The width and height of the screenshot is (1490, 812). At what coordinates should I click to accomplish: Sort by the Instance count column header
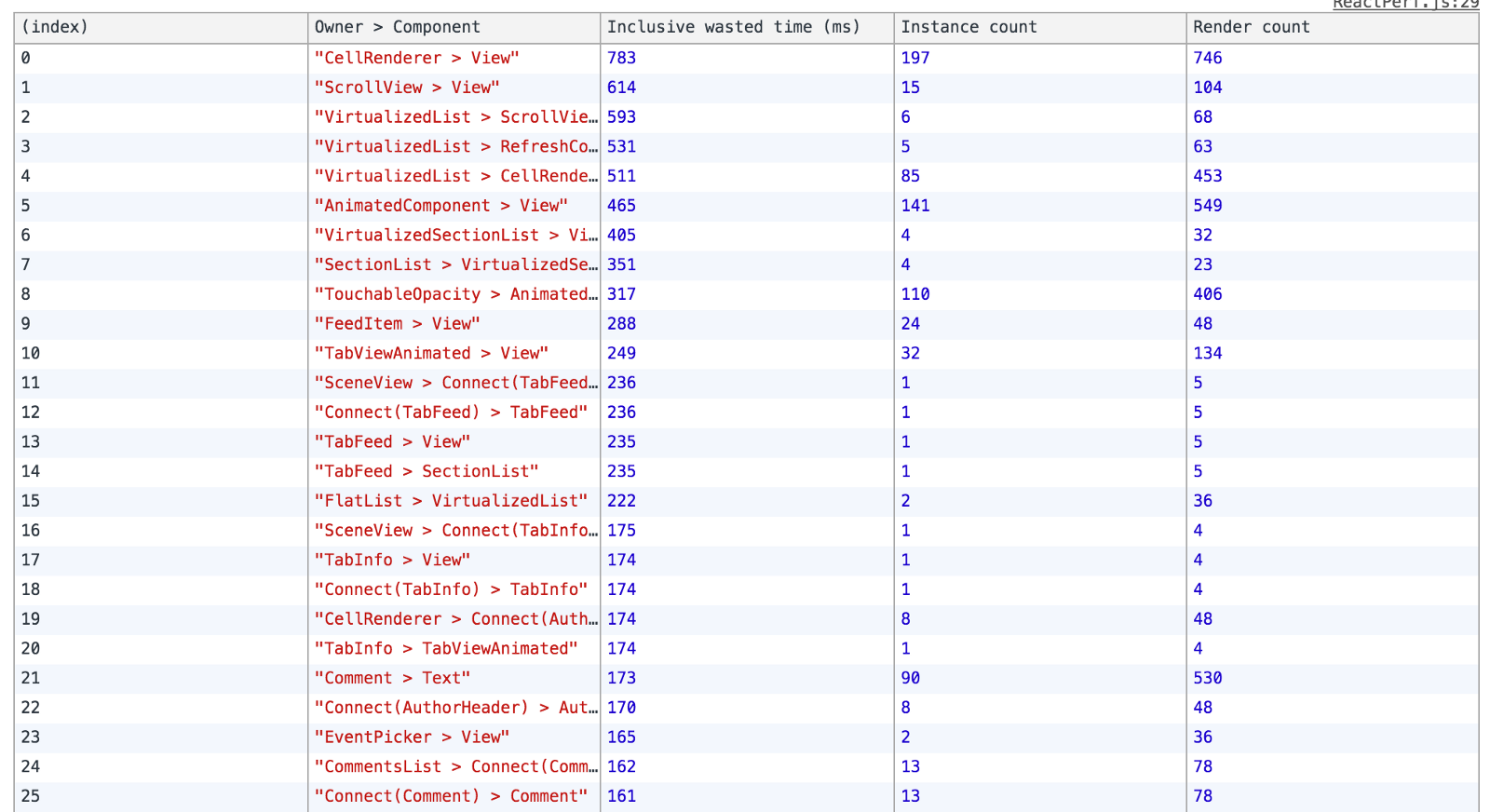[x=968, y=28]
